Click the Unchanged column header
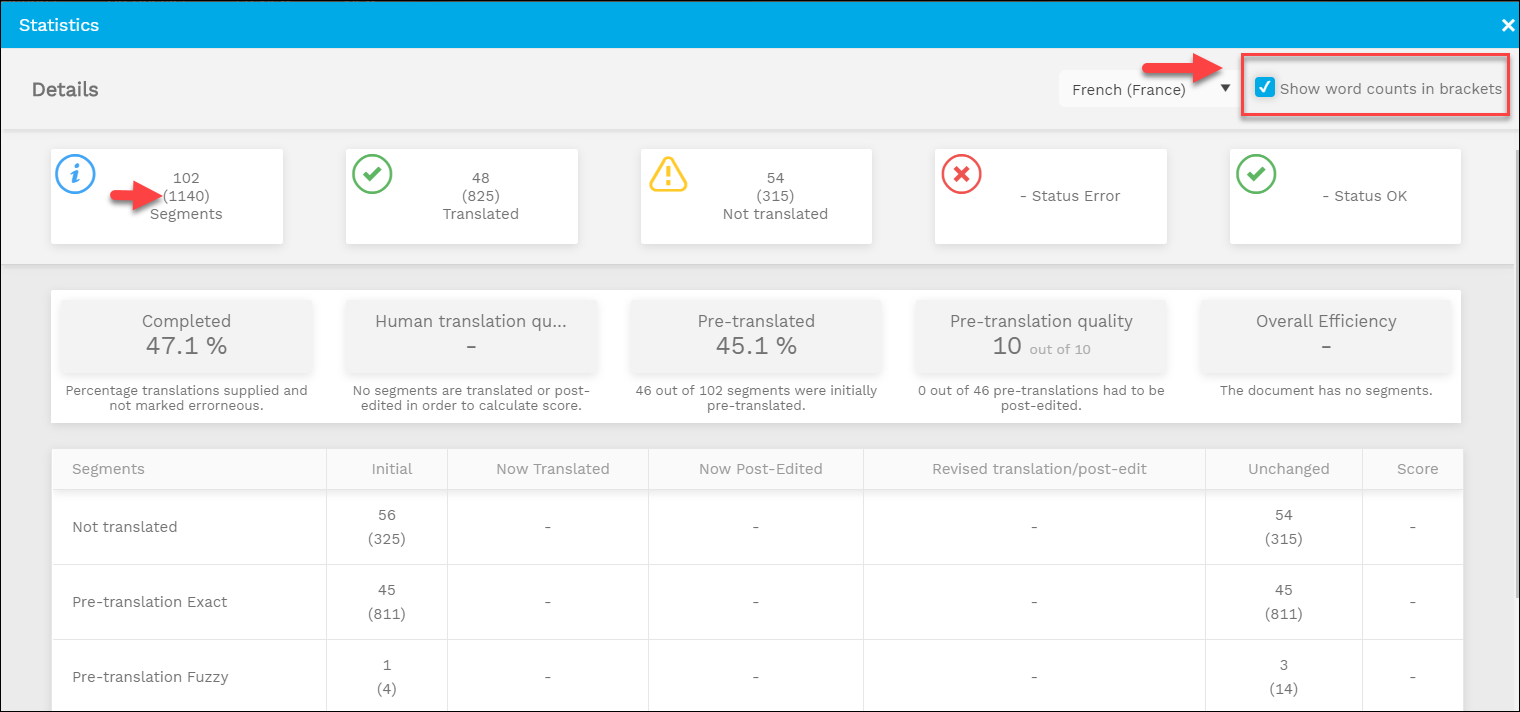1520x712 pixels. coord(1288,469)
